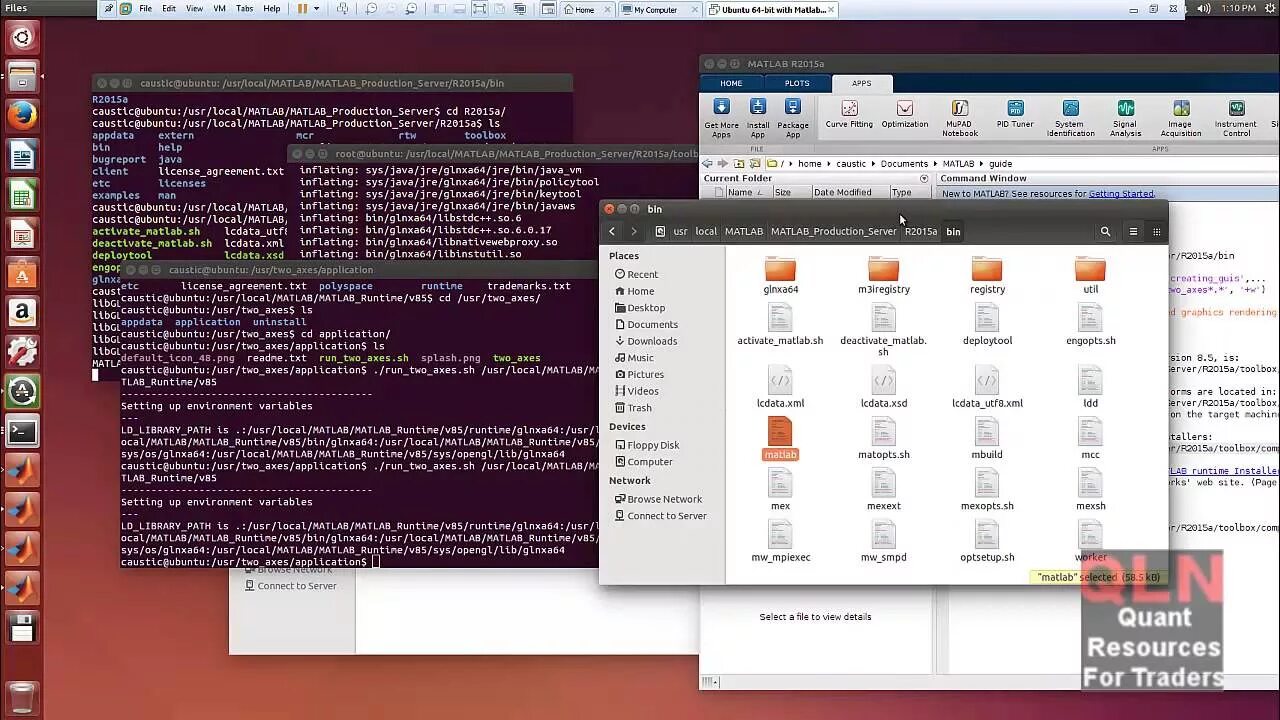Launch the System Identification app
The height and width of the screenshot is (720, 1280).
1070,118
